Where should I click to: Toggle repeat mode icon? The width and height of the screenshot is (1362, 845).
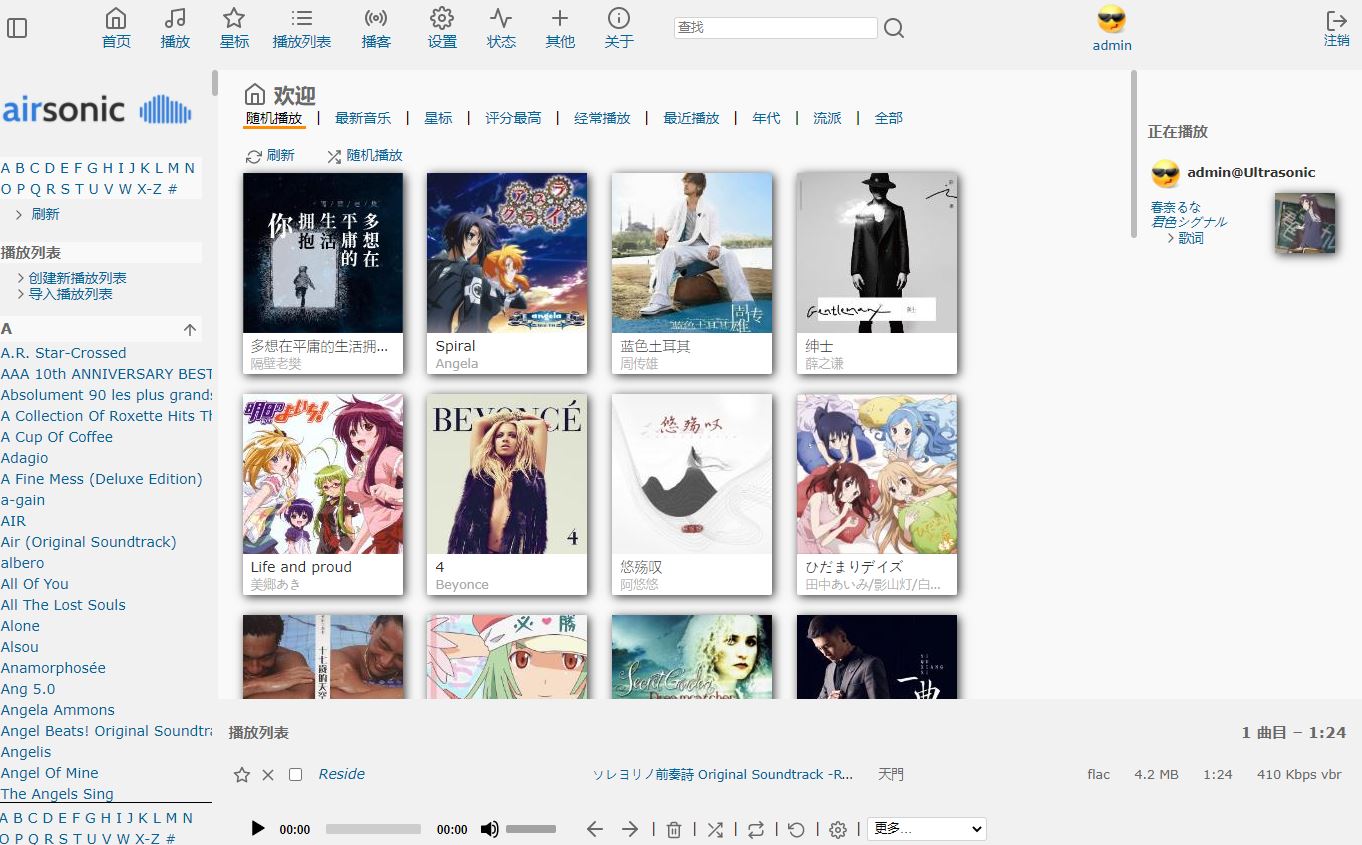[756, 829]
